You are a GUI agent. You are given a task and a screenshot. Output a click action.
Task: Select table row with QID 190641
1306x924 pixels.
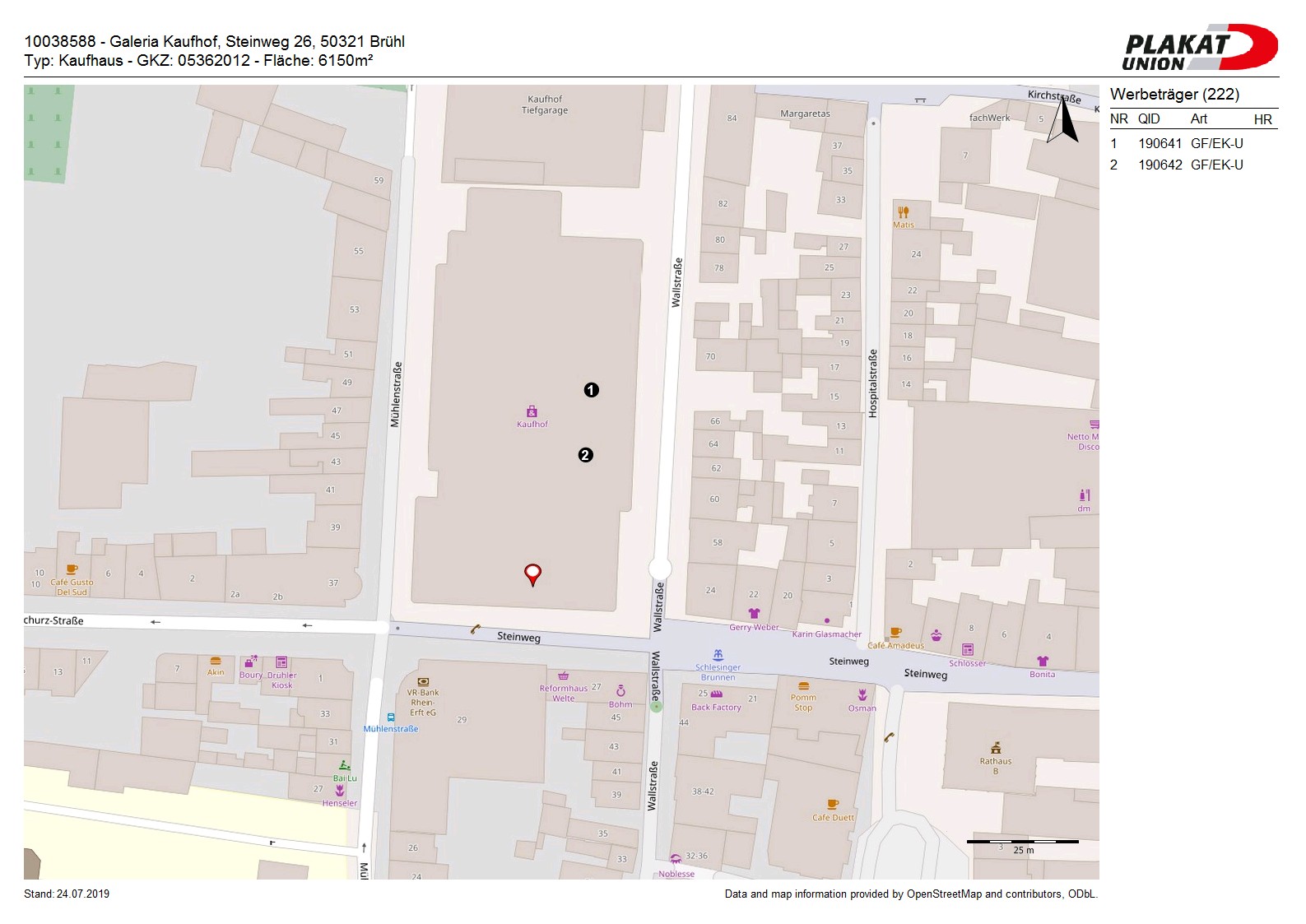click(1192, 143)
